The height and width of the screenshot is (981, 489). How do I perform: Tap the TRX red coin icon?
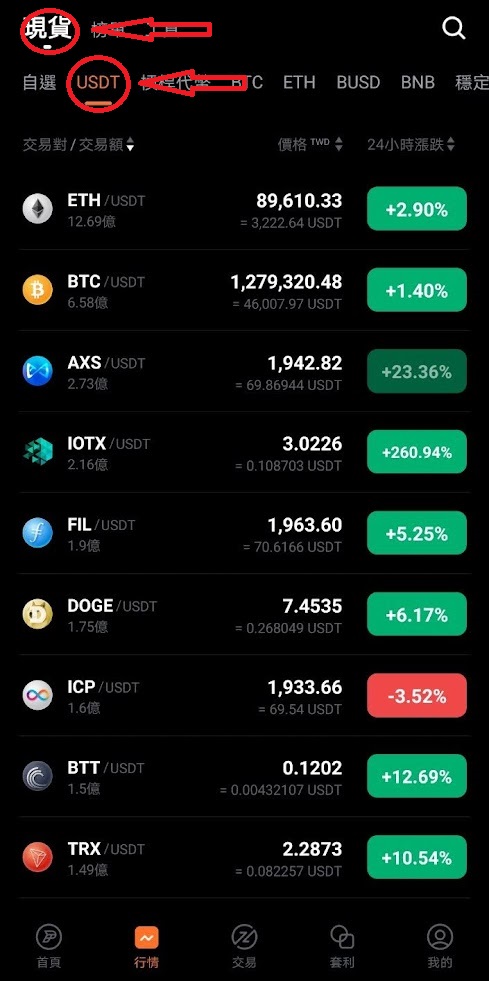coord(38,858)
